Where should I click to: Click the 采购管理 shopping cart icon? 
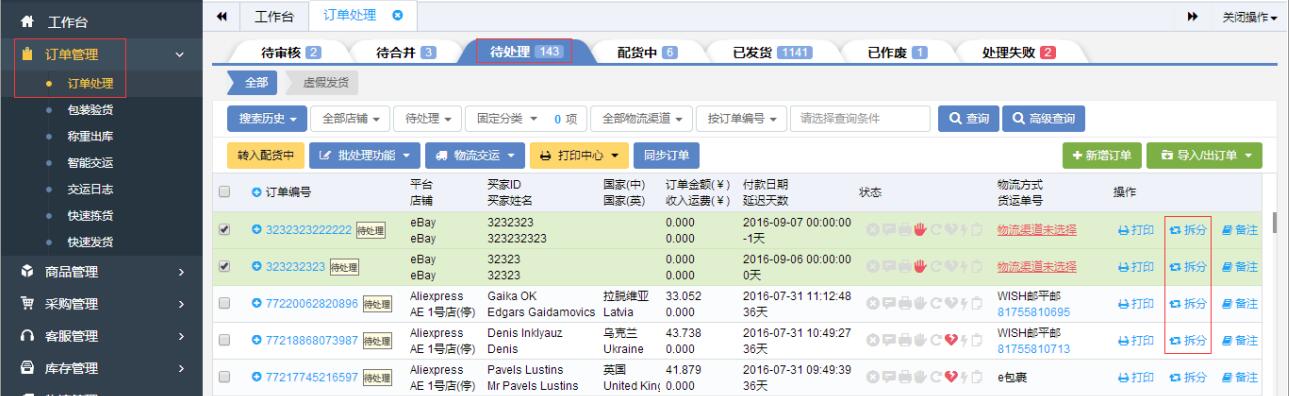(x=28, y=303)
